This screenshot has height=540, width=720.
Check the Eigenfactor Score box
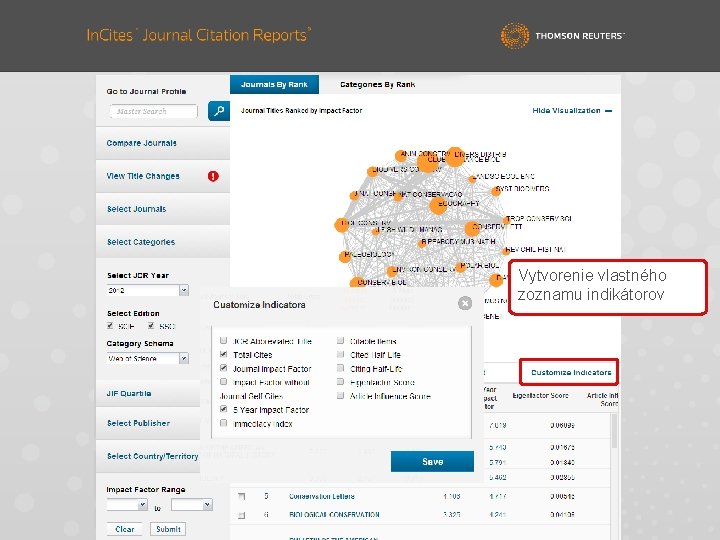340,382
